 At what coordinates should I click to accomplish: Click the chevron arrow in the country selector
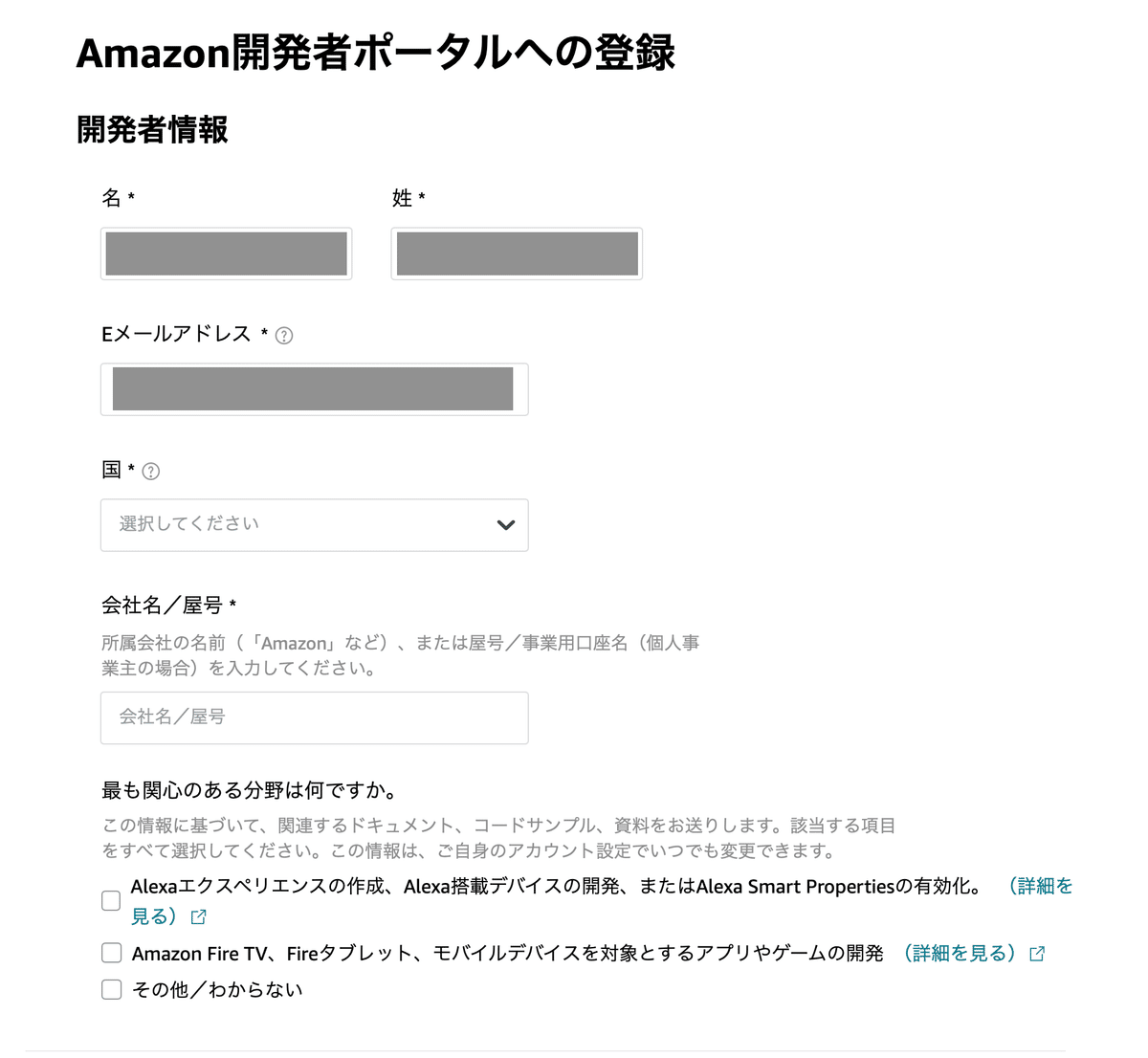click(506, 525)
